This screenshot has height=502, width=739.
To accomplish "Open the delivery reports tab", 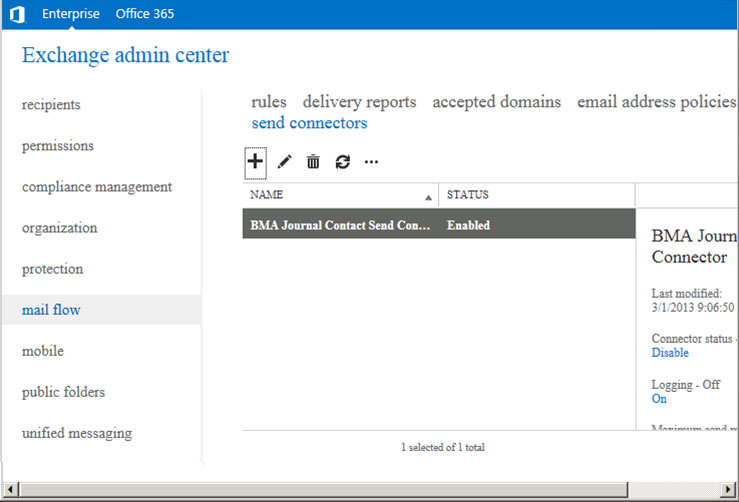I will (x=359, y=102).
